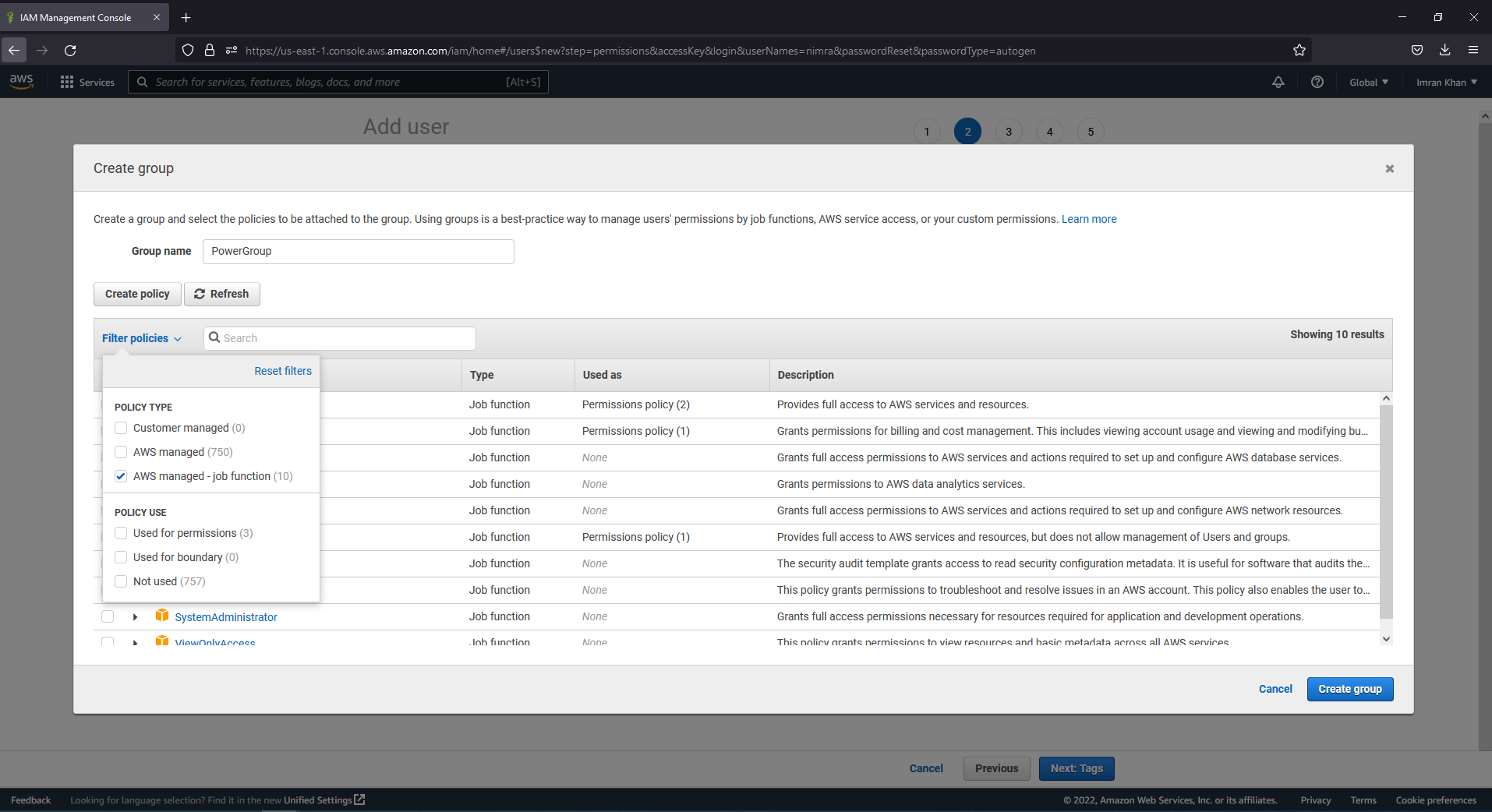Viewport: 1492px width, 812px height.
Task: Click the notifications bell icon
Action: coord(1278,82)
